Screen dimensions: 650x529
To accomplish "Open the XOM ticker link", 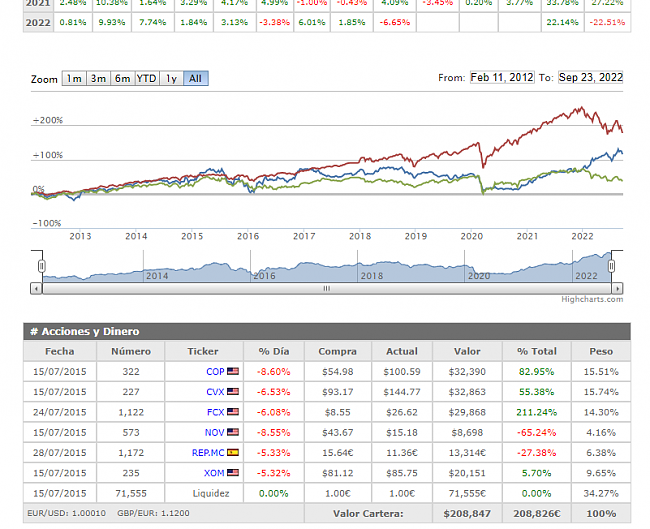I will (x=214, y=473).
